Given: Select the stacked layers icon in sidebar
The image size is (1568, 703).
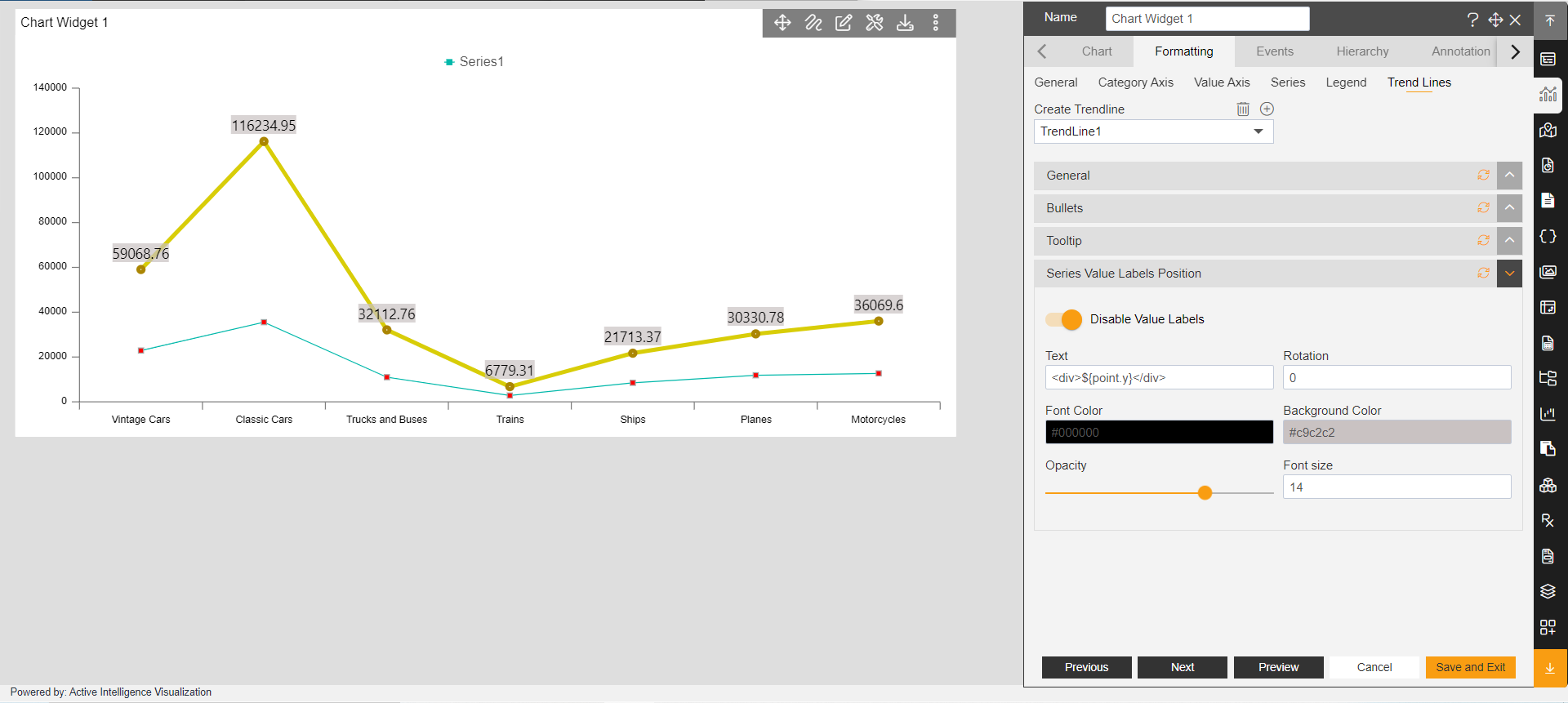Looking at the screenshot, I should coord(1548,591).
